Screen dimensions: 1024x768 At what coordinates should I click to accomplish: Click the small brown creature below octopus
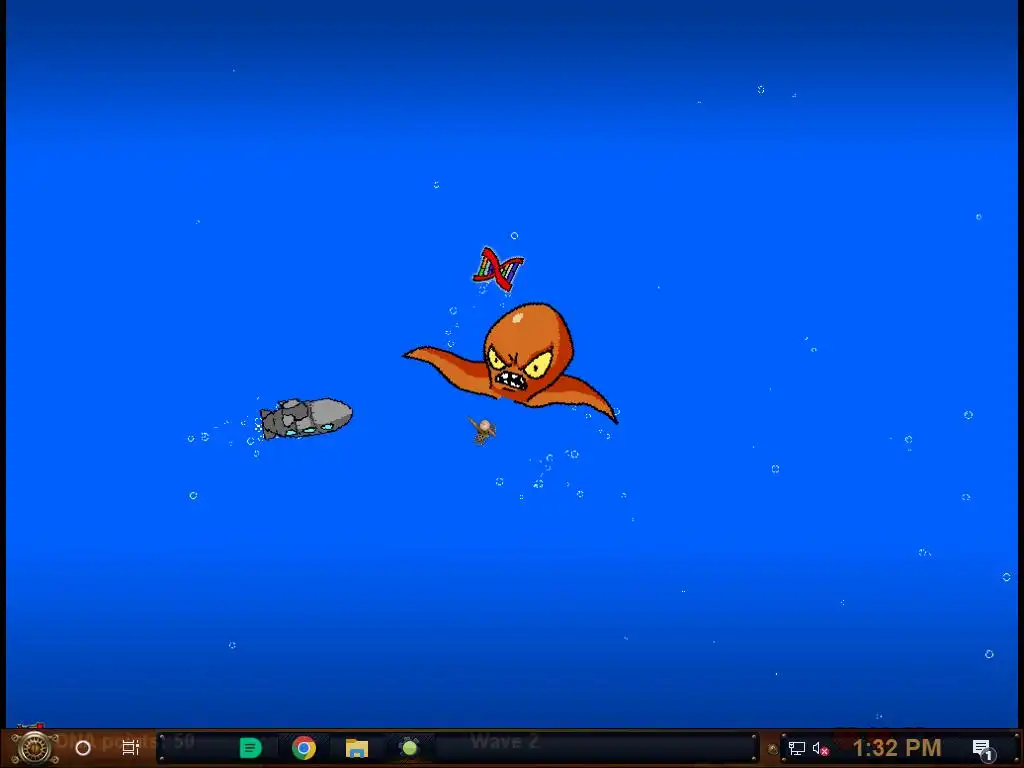coord(483,431)
